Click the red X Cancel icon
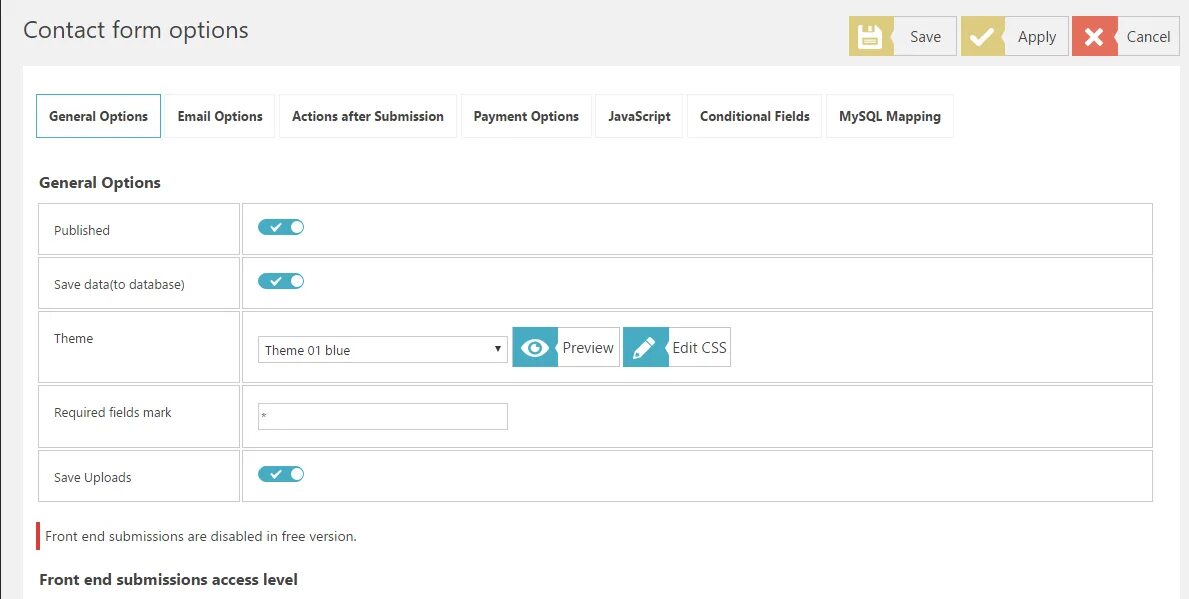The image size is (1189, 599). (1094, 36)
